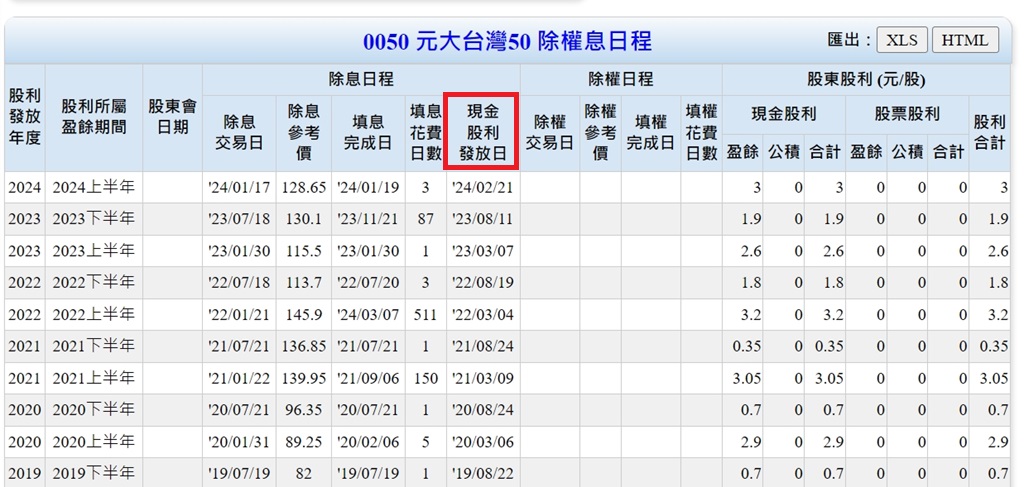Click the 填息花費日數 column header
This screenshot has width=1024, height=487.
(425, 133)
